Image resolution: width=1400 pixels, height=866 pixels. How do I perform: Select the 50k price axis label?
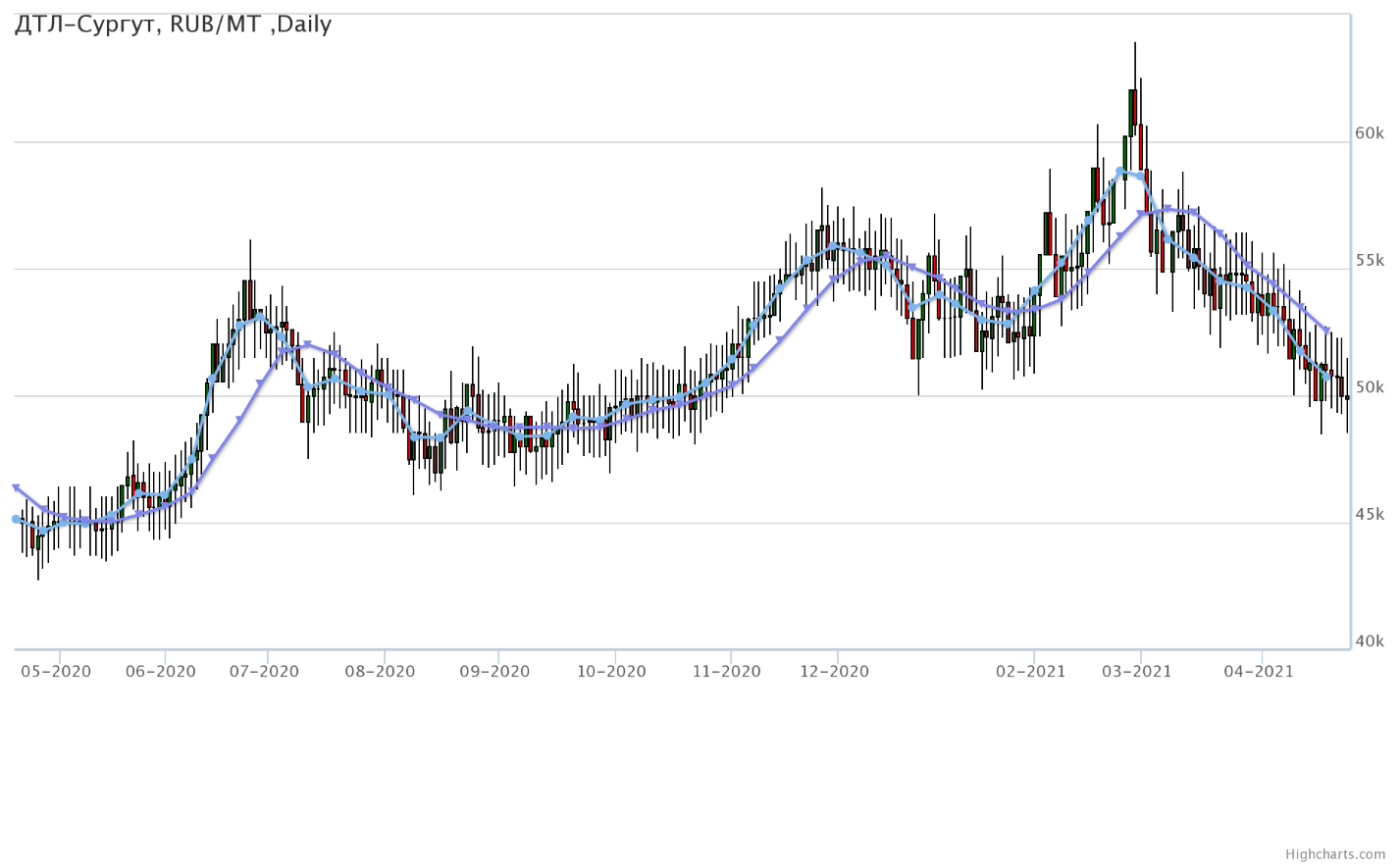click(1370, 387)
